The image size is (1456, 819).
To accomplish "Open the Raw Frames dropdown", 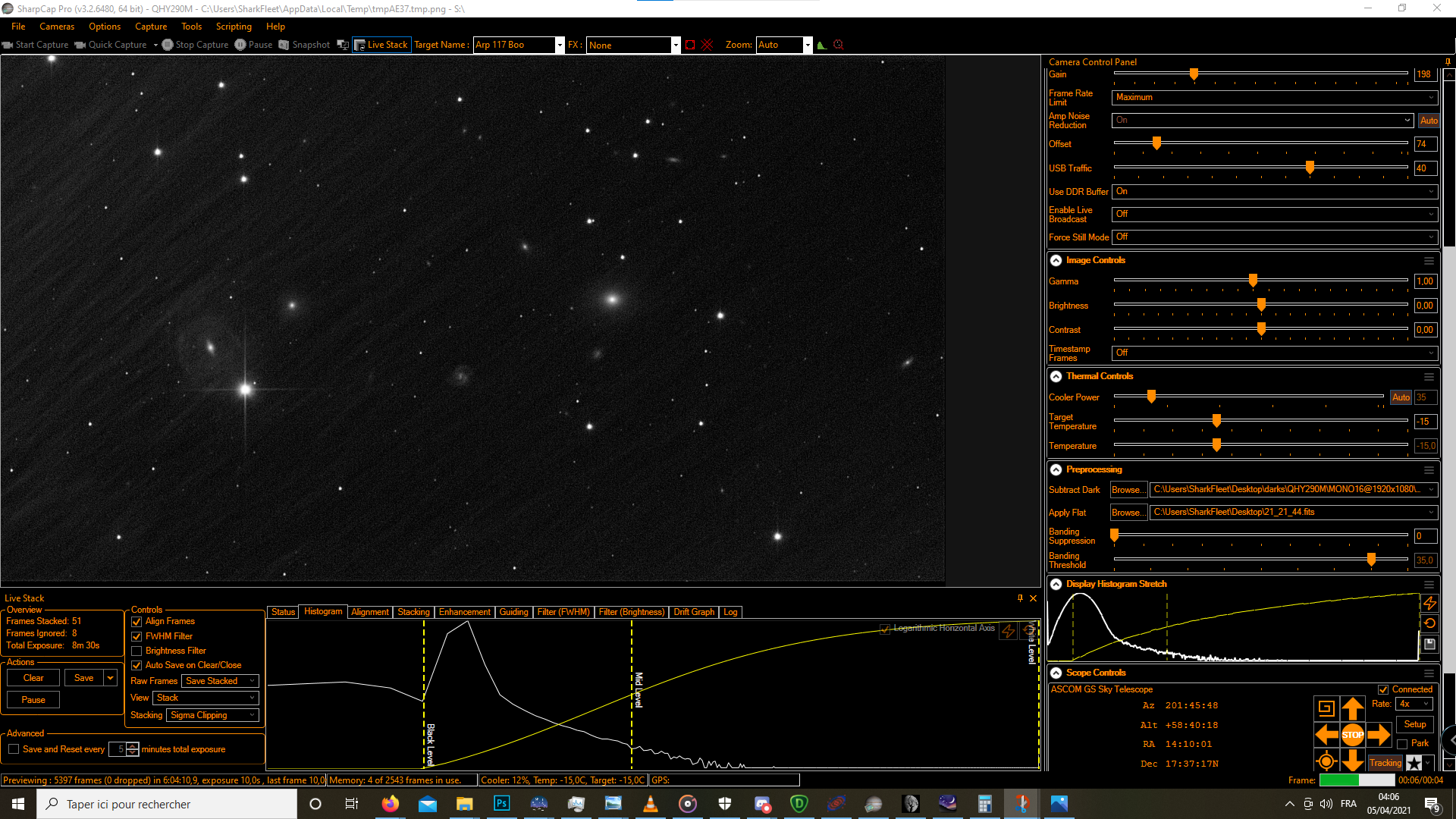I will point(220,681).
